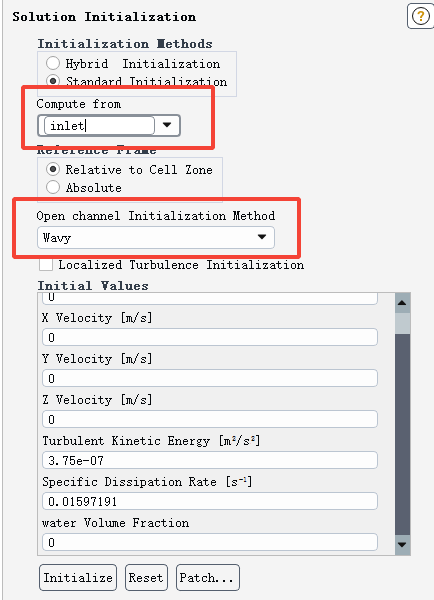The width and height of the screenshot is (434, 600).
Task: Click the Y Velocity input field
Action: [x=210, y=378]
